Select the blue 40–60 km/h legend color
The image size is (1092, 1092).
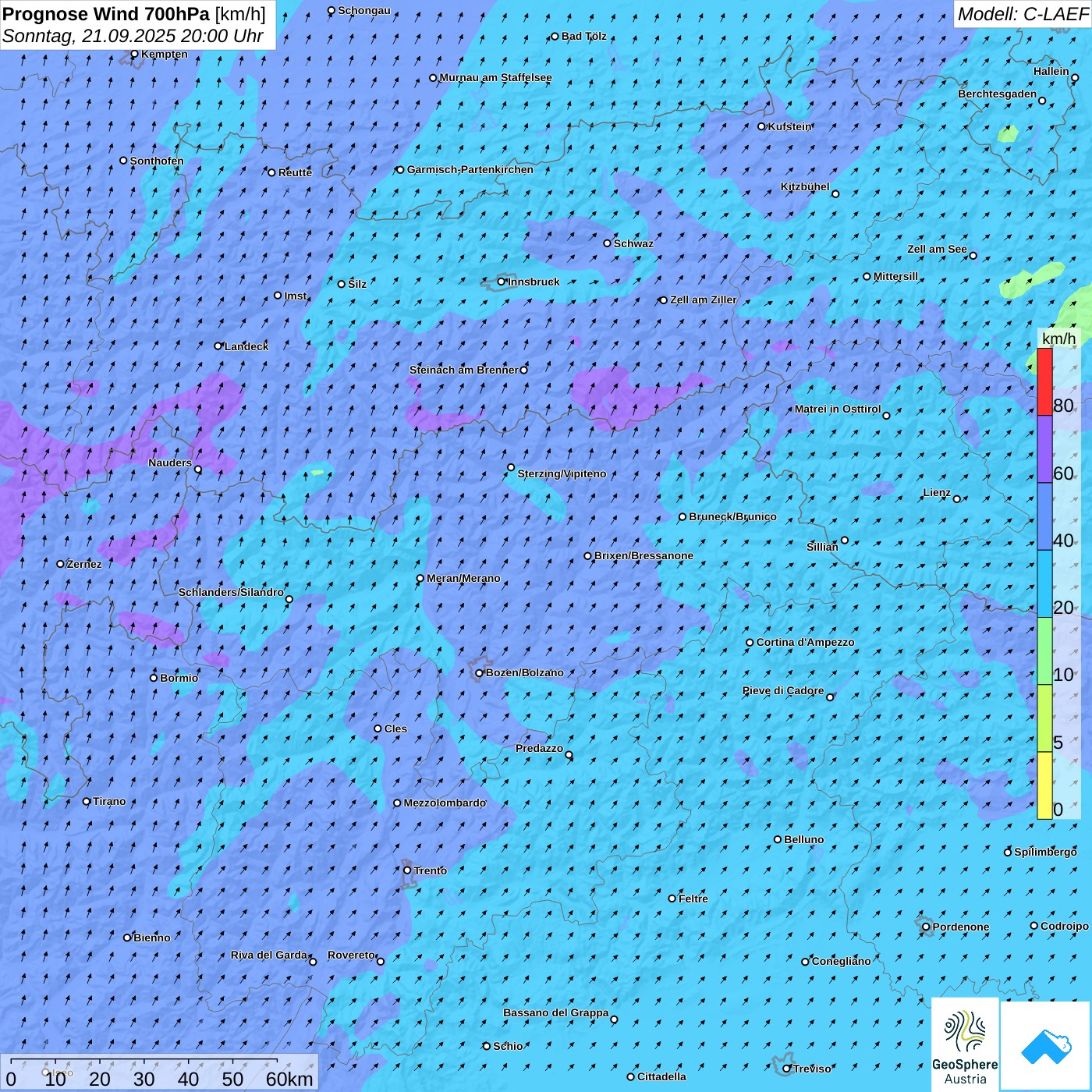[x=1044, y=517]
